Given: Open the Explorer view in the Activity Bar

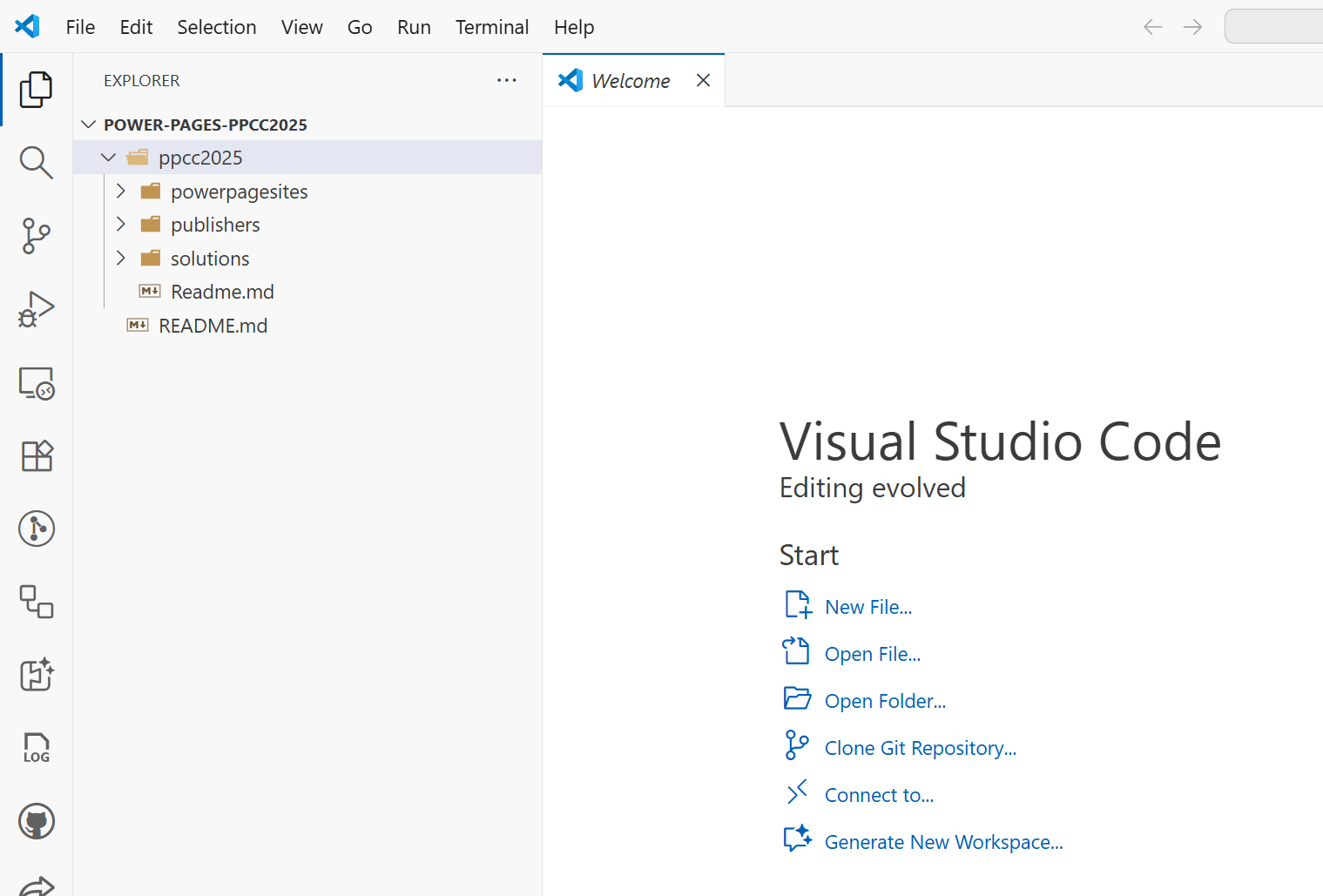Looking at the screenshot, I should (x=36, y=90).
